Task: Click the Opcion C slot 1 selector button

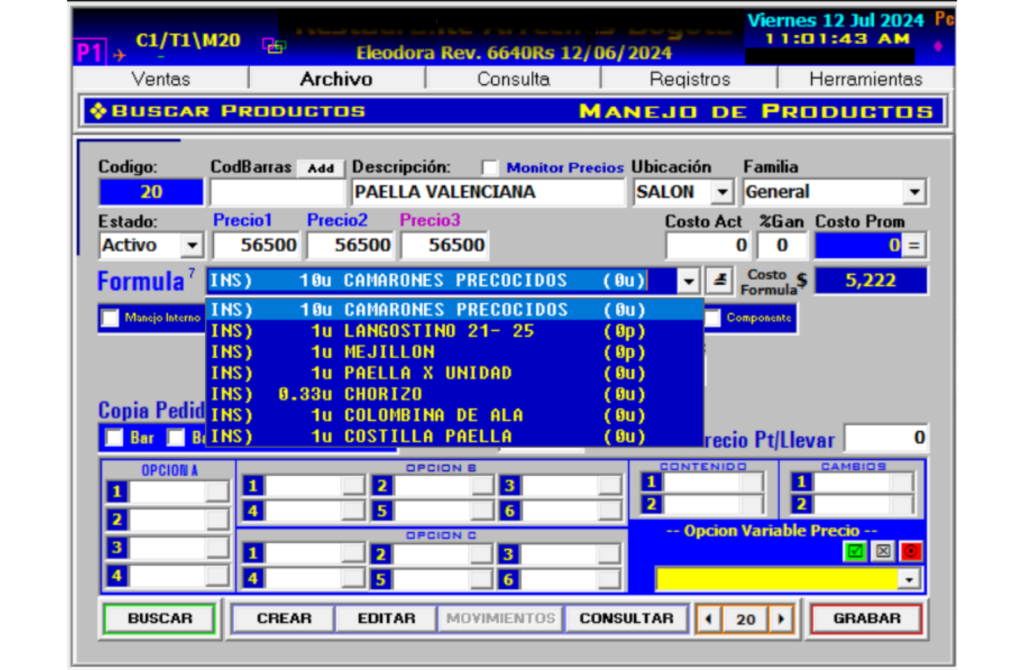Action: point(353,553)
